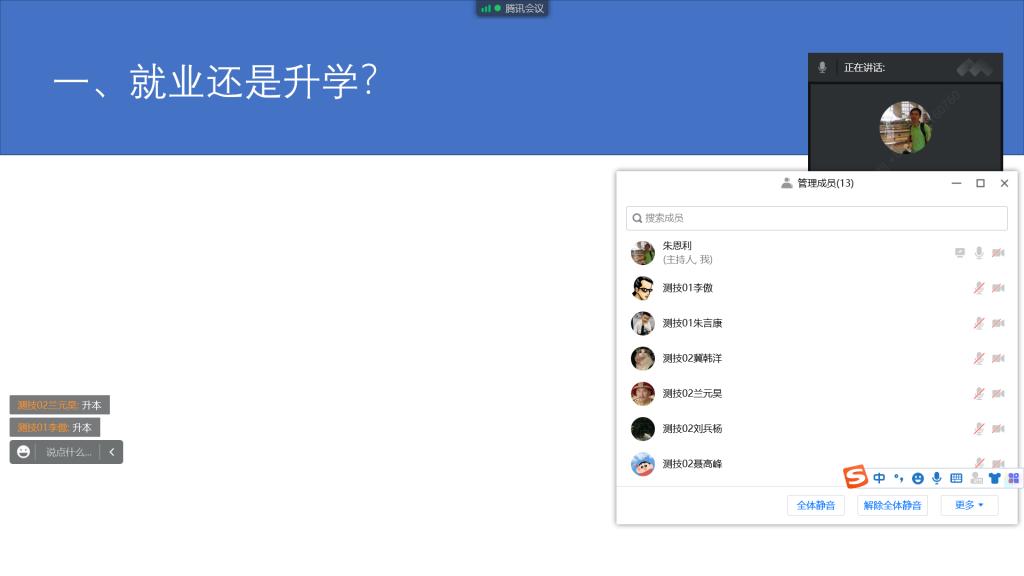Switch Sogou Chinese/English mode 中 icon

879,478
